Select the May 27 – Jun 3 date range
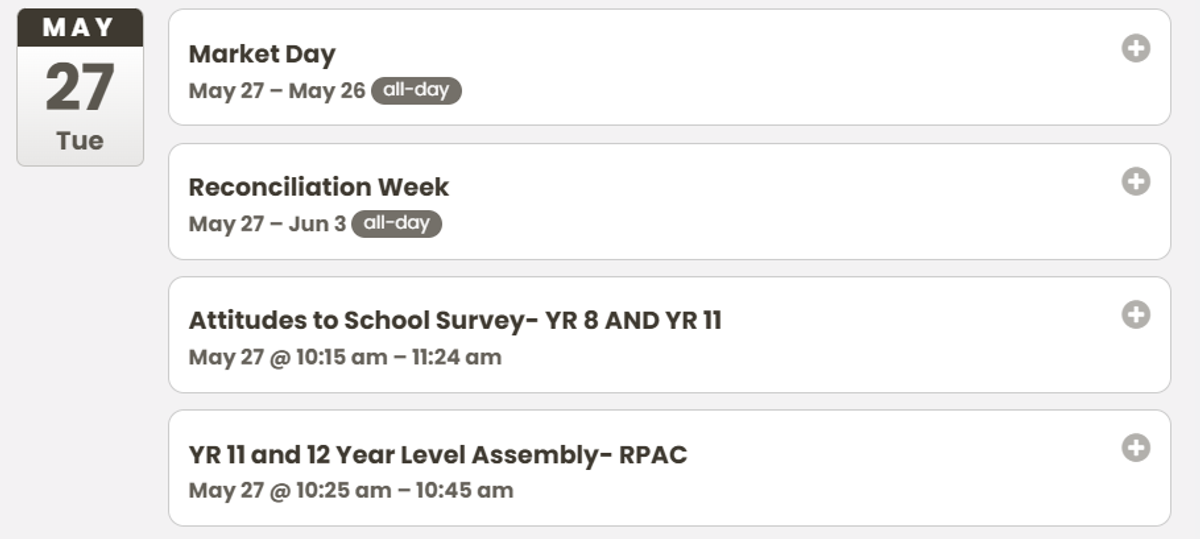Viewport: 1200px width, 539px height. 267,224
